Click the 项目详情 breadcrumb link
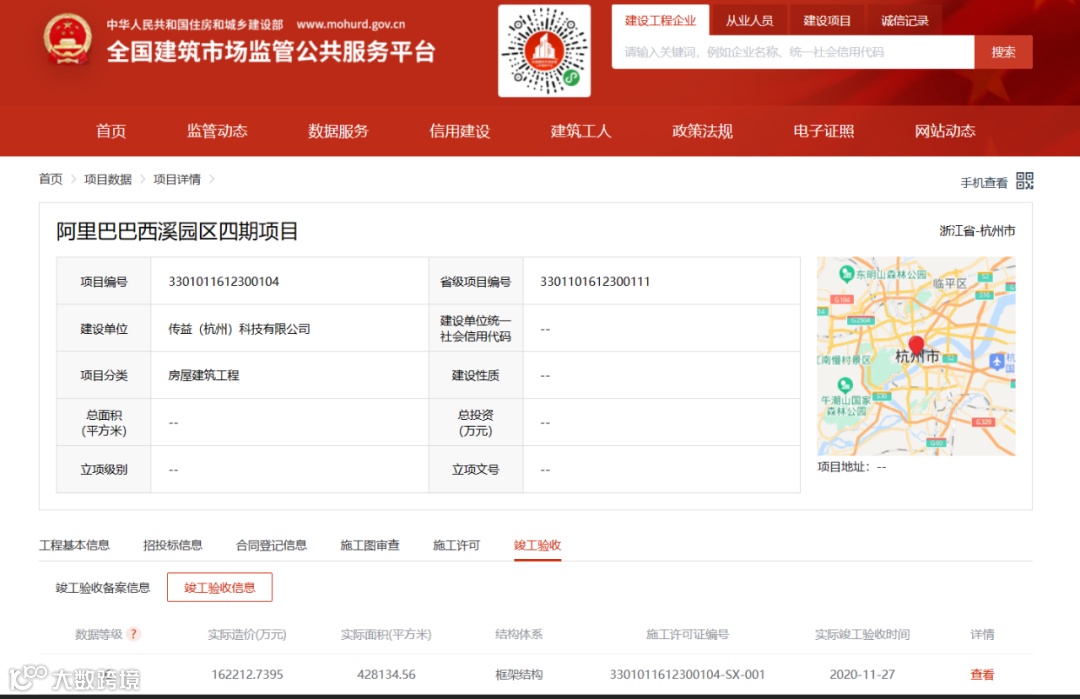 [176, 179]
